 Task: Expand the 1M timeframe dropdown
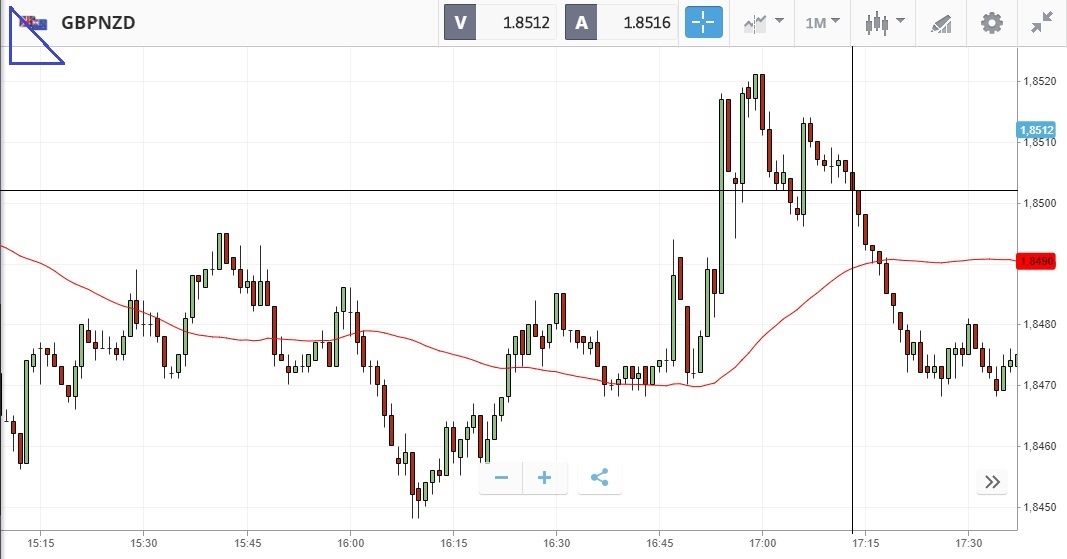(x=822, y=22)
